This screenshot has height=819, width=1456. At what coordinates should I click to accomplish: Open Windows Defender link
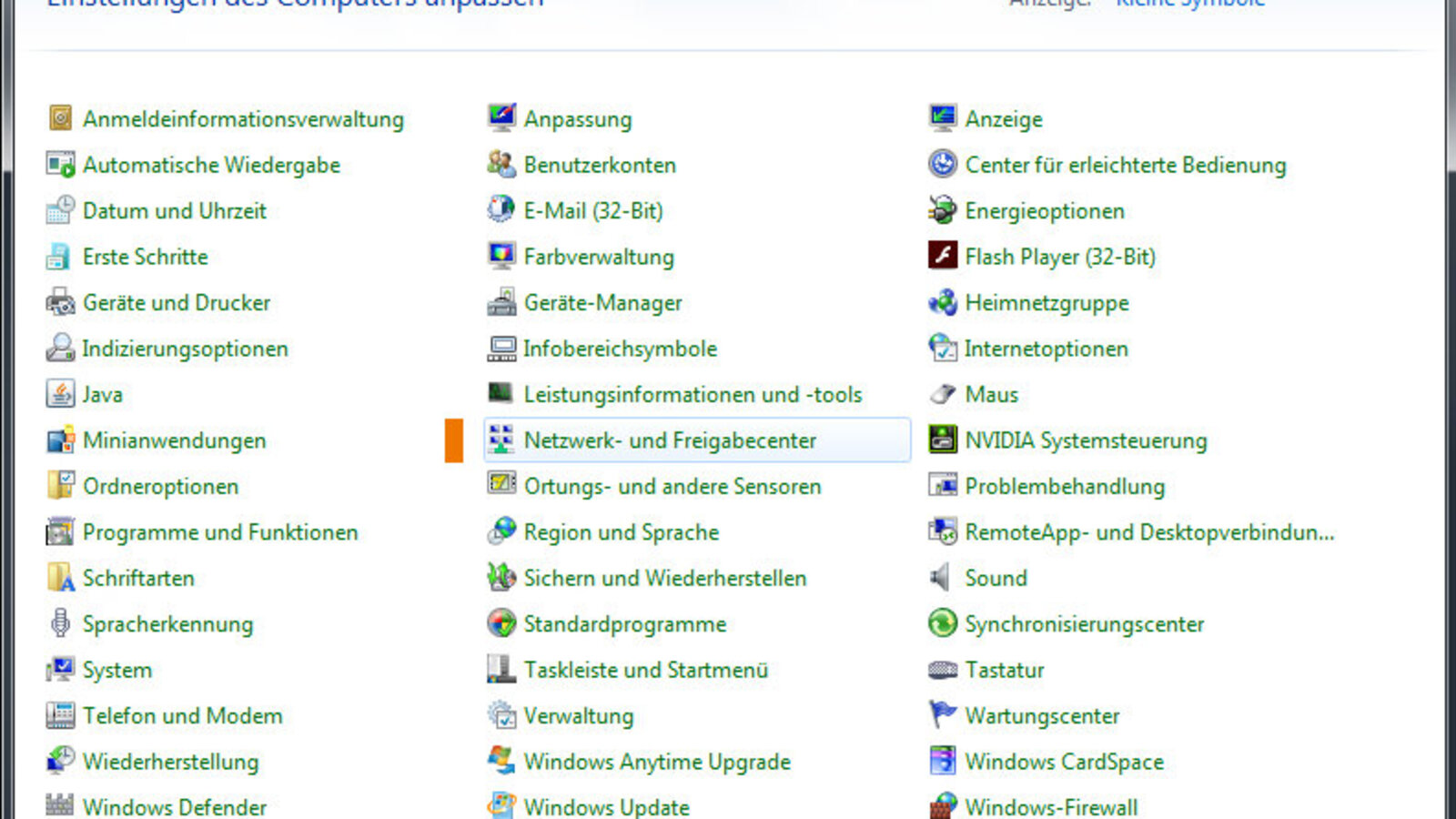175,807
